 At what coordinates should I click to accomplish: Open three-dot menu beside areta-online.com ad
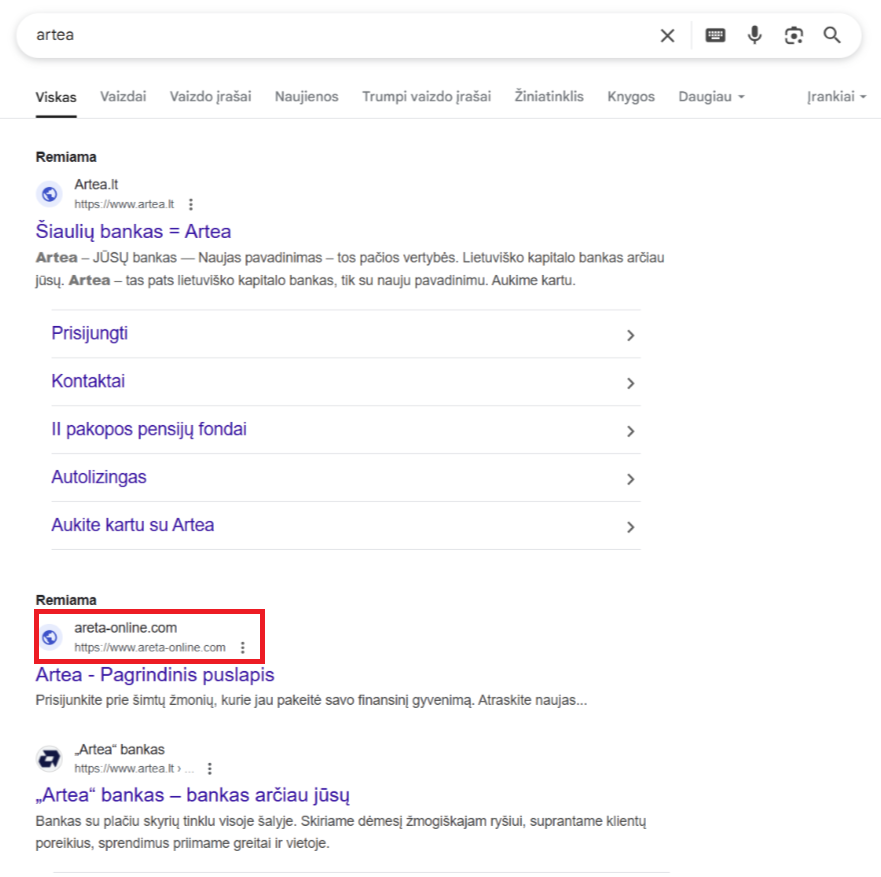click(243, 648)
